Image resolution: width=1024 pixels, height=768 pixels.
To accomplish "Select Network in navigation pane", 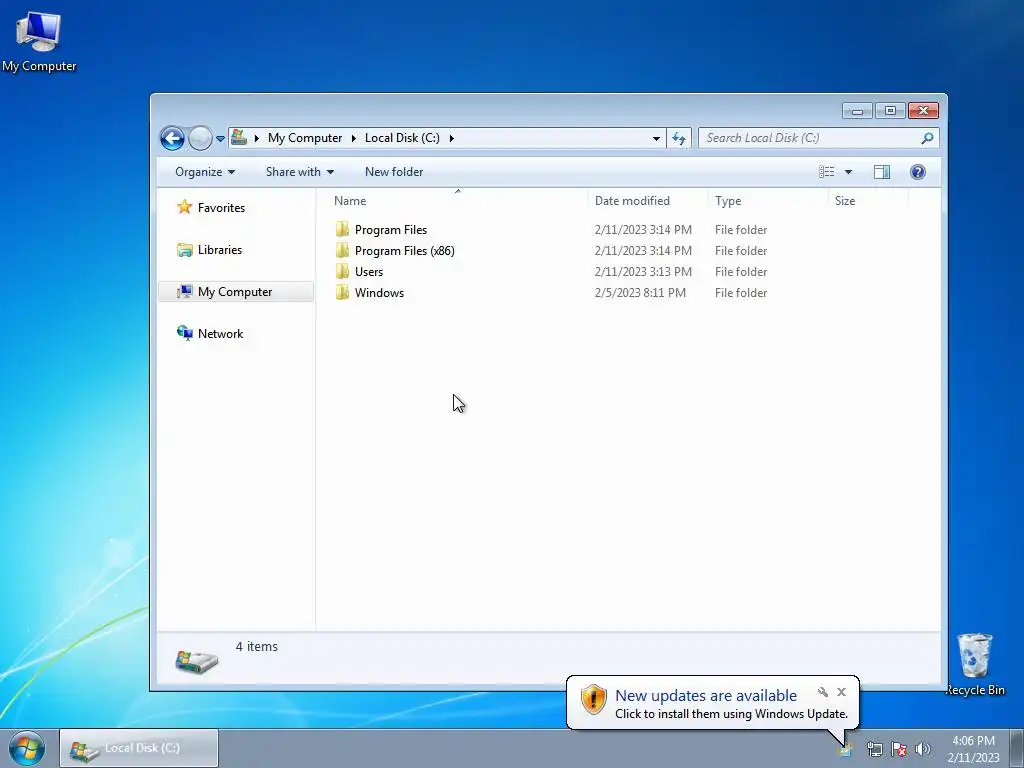I will tap(220, 334).
